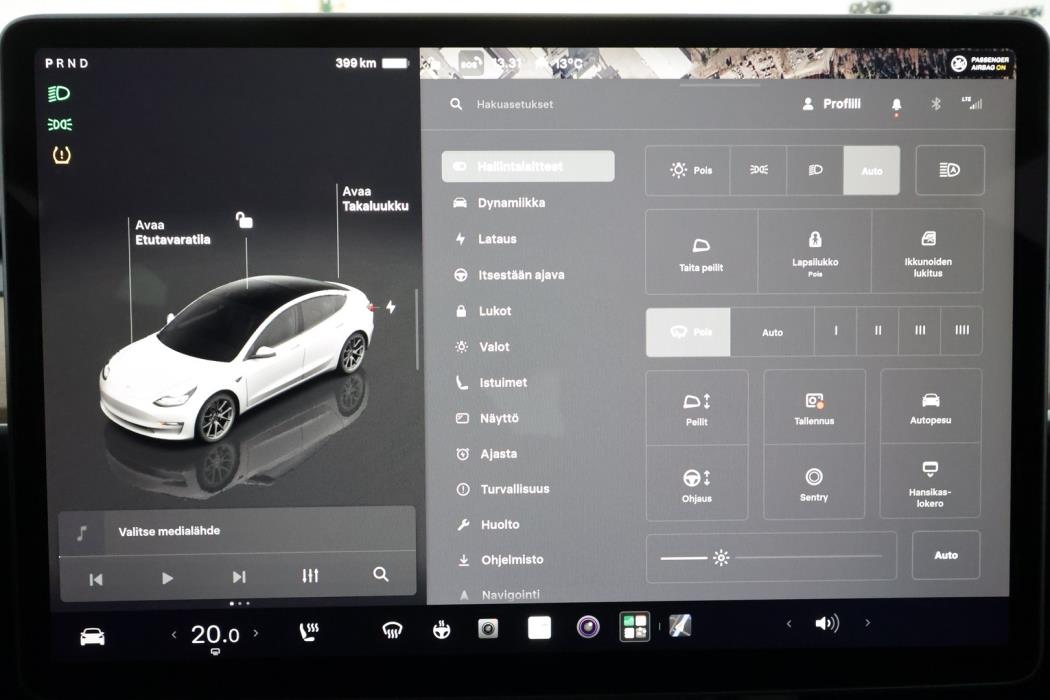The height and width of the screenshot is (700, 1050).
Task: Open the camera app purple icon
Action: click(588, 627)
